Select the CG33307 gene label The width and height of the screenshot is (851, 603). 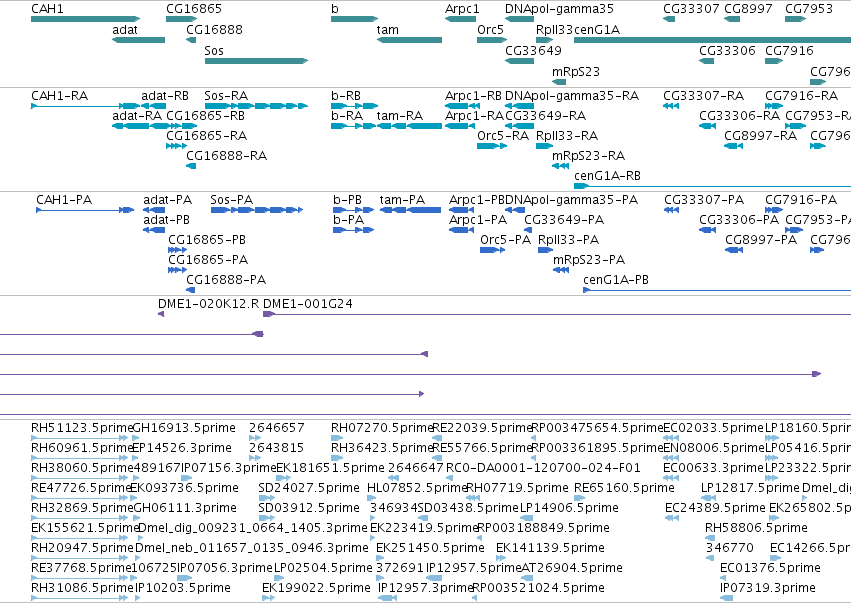(x=691, y=9)
